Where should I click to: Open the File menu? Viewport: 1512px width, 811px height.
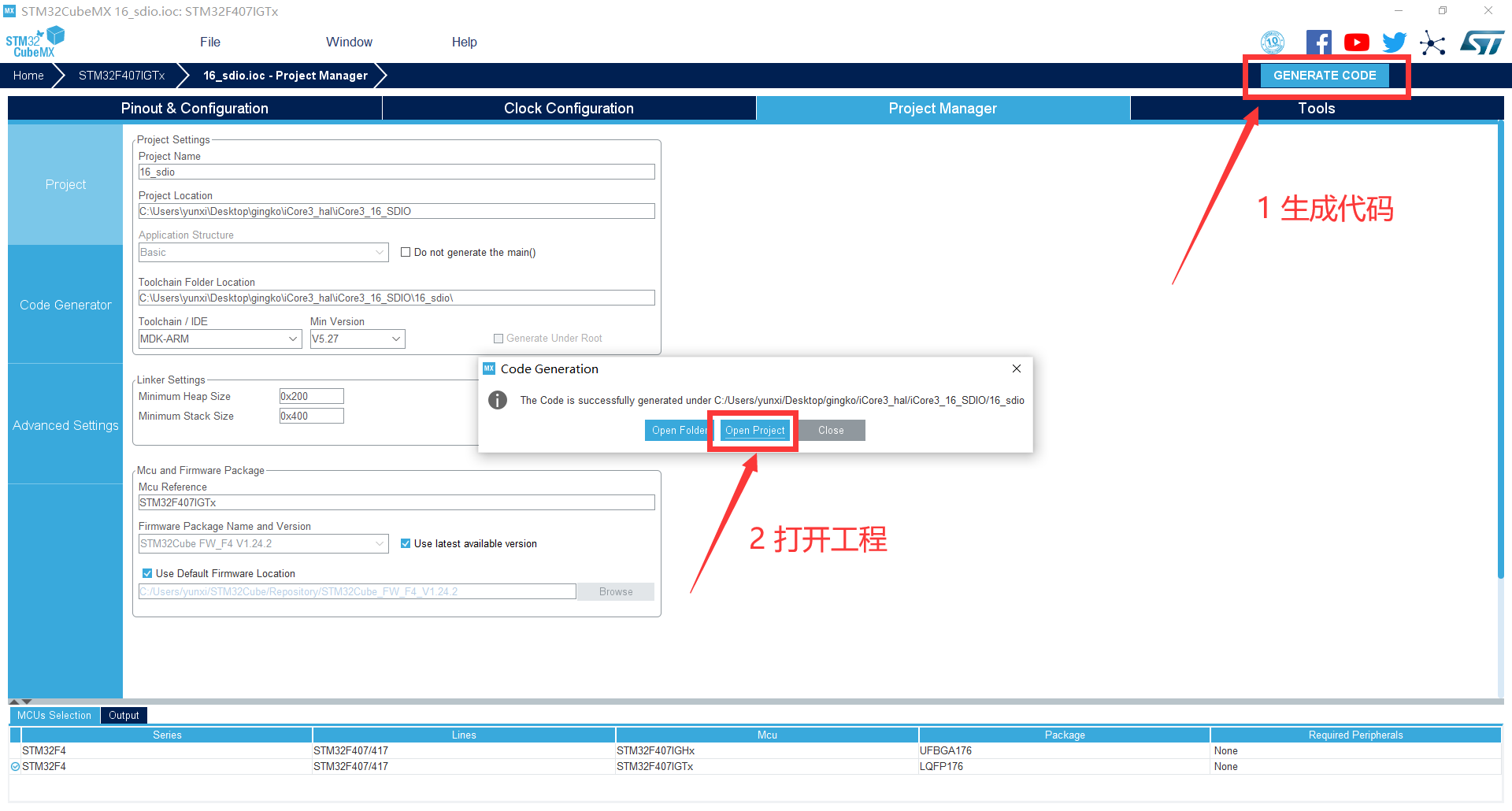210,43
